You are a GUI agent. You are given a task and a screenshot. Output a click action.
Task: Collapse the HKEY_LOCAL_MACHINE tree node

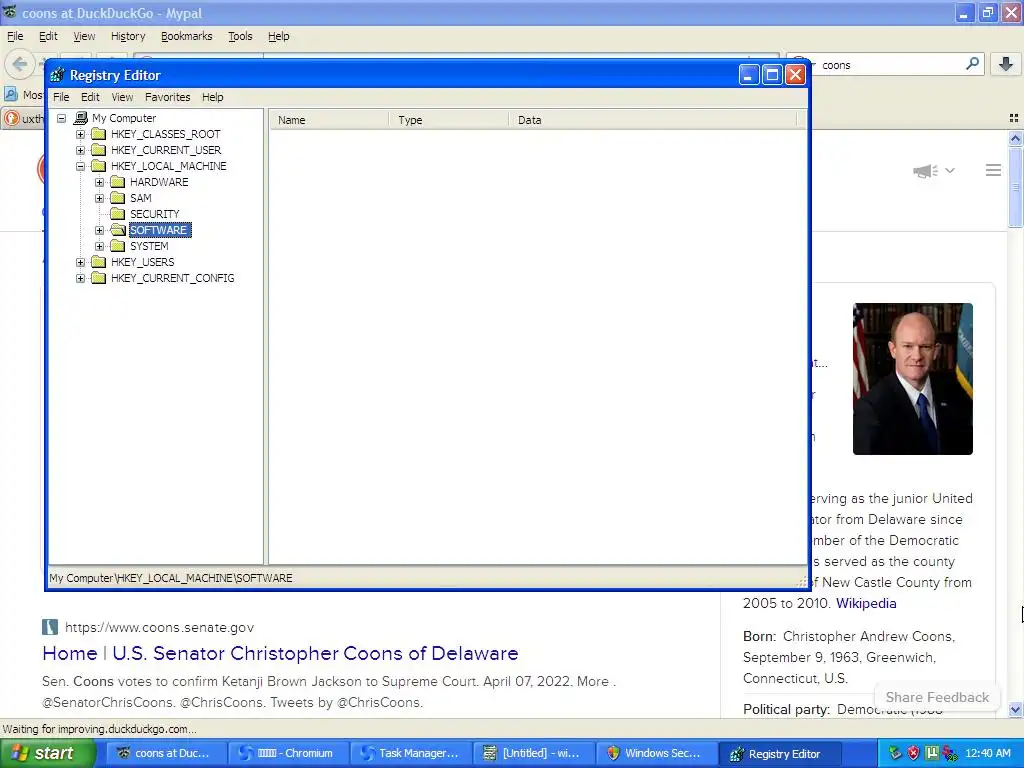click(x=80, y=167)
